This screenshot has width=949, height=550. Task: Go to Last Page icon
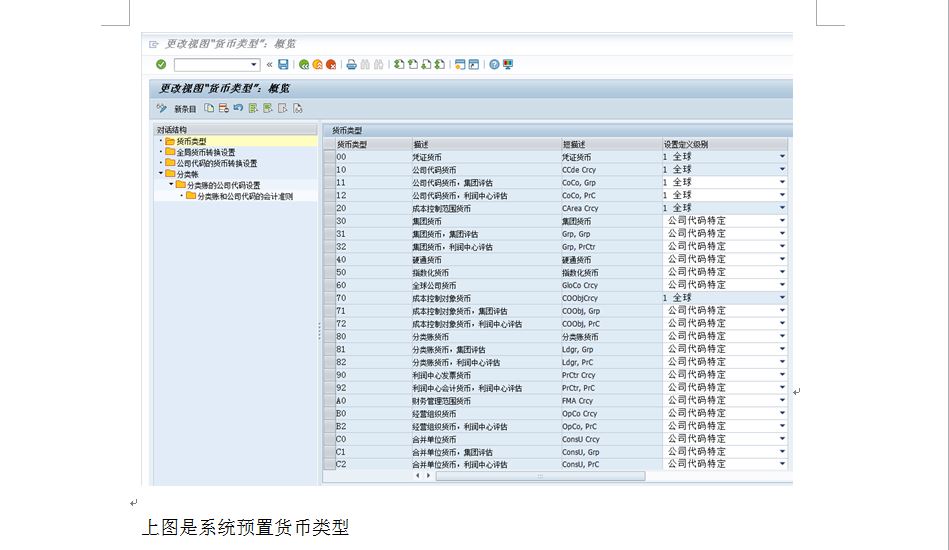tap(440, 64)
